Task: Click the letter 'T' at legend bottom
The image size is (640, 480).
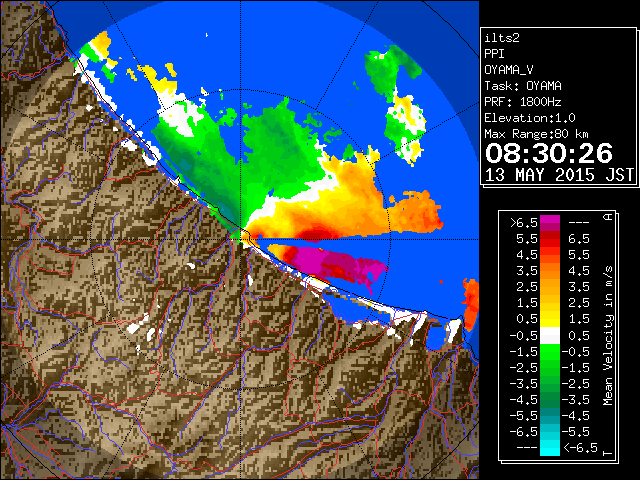Action: [608, 453]
